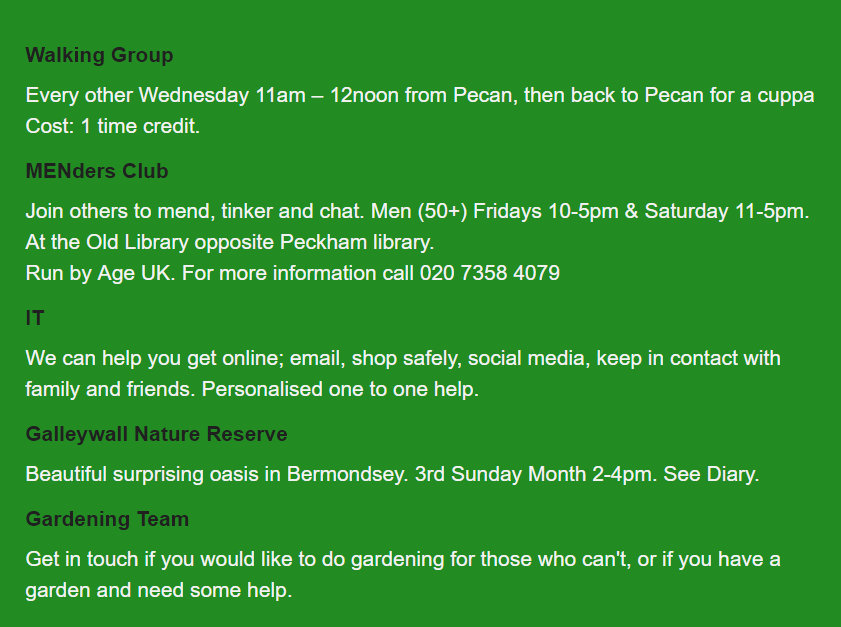Click 'At the Old Library opposite Peckham library'
This screenshot has height=627, width=841.
click(x=230, y=242)
